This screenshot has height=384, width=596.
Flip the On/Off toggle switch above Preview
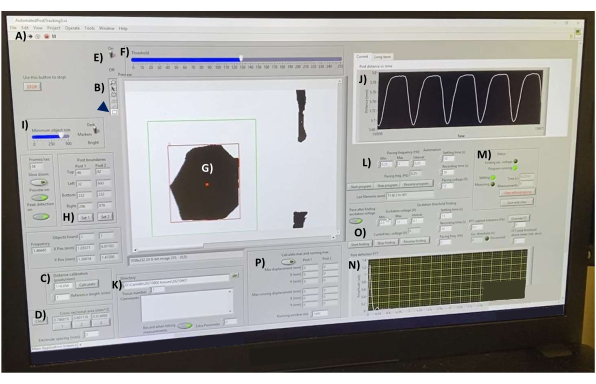(x=112, y=55)
